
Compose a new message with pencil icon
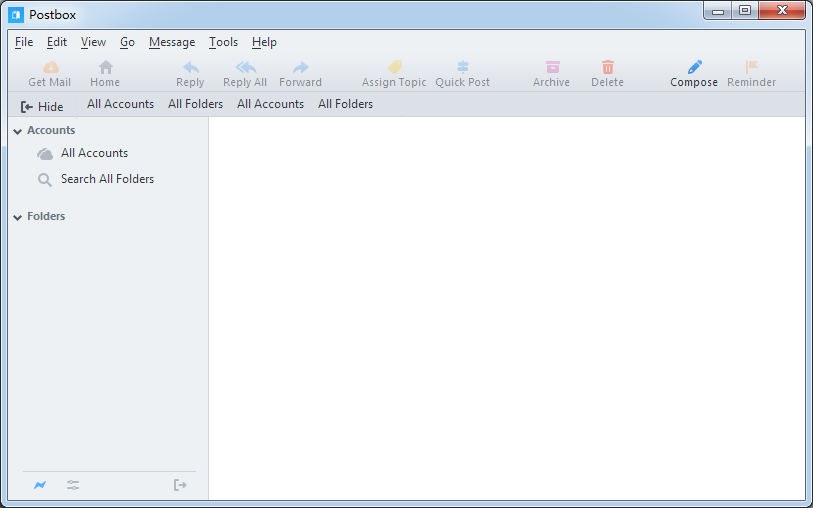694,67
